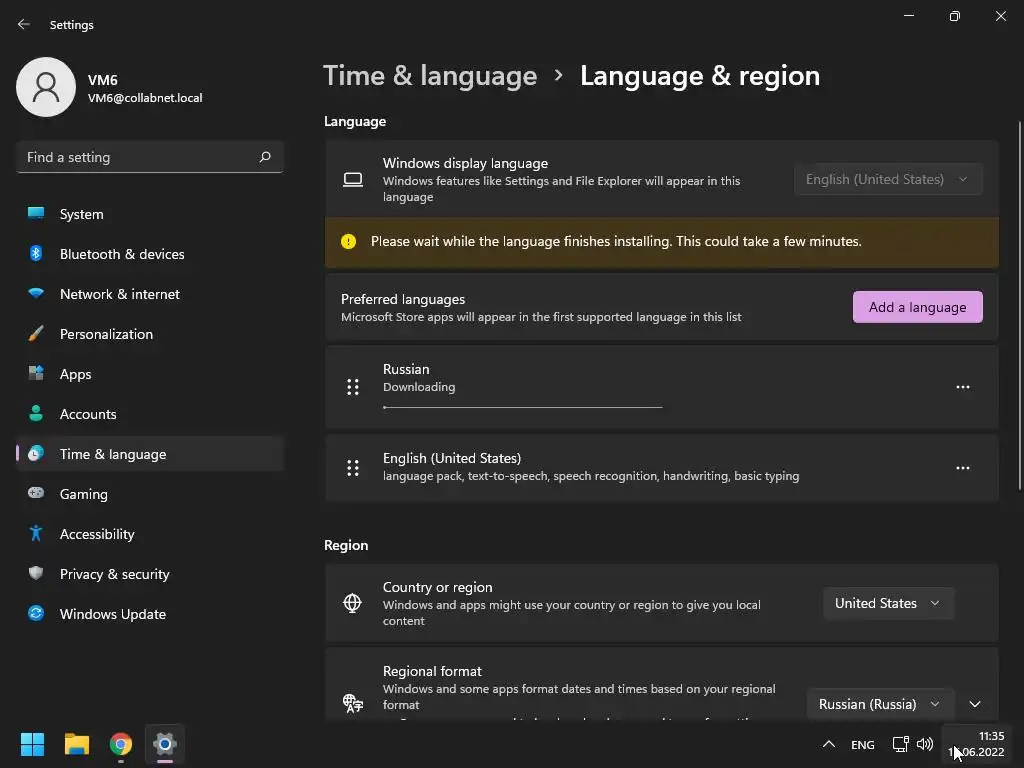Click the Network wifi icon

(36, 293)
